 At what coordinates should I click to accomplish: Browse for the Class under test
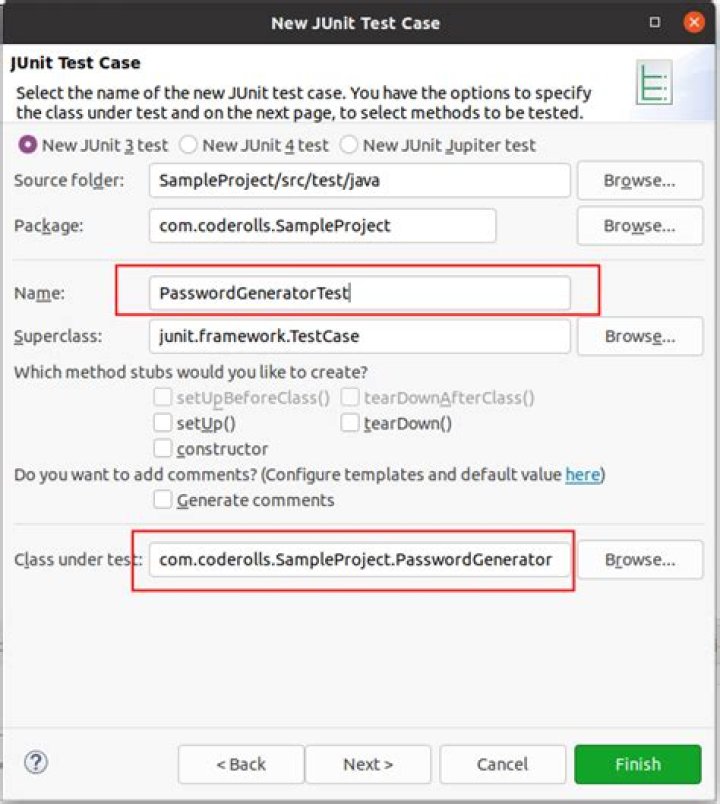click(x=639, y=560)
